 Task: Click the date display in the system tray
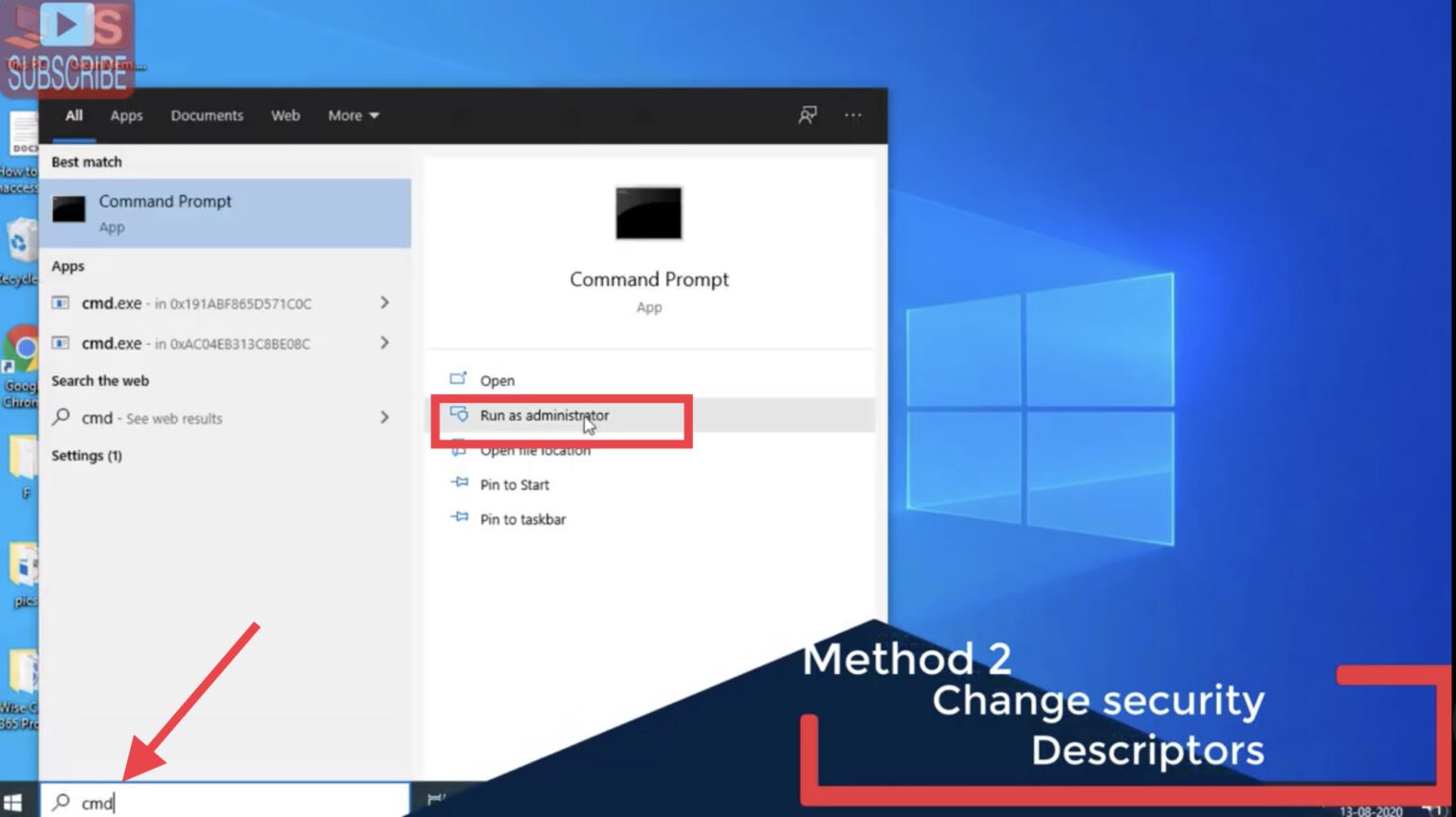[x=1369, y=810]
